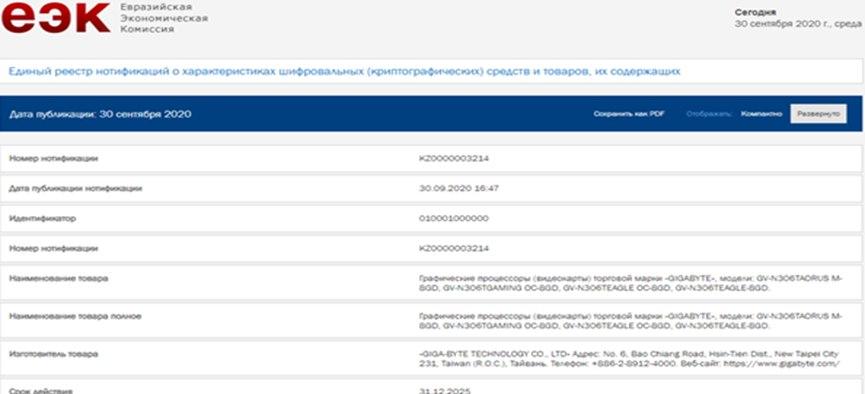Switch display to Компактно
Screen dimensions: 865x394
click(761, 114)
